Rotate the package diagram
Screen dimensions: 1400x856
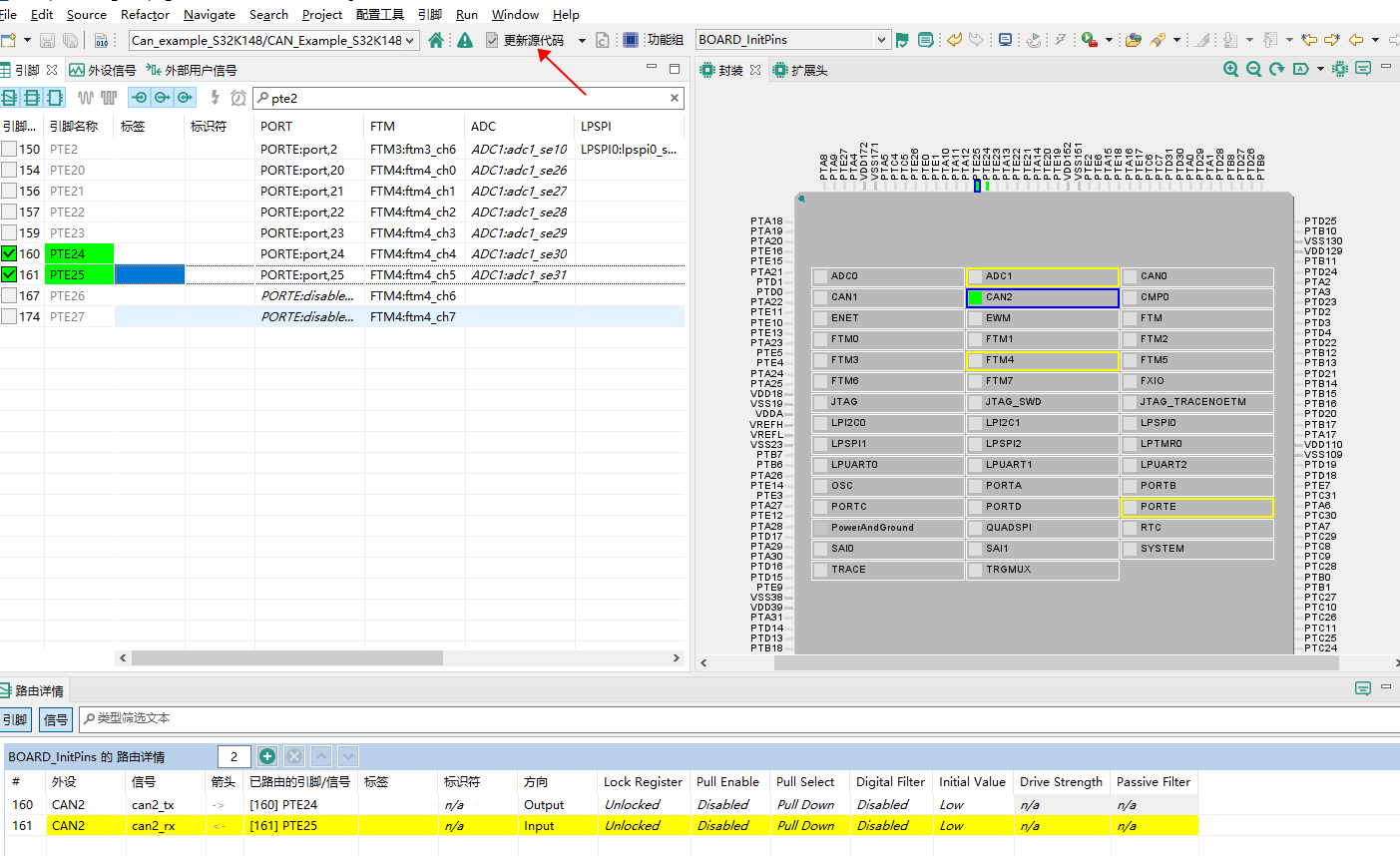[x=1277, y=69]
